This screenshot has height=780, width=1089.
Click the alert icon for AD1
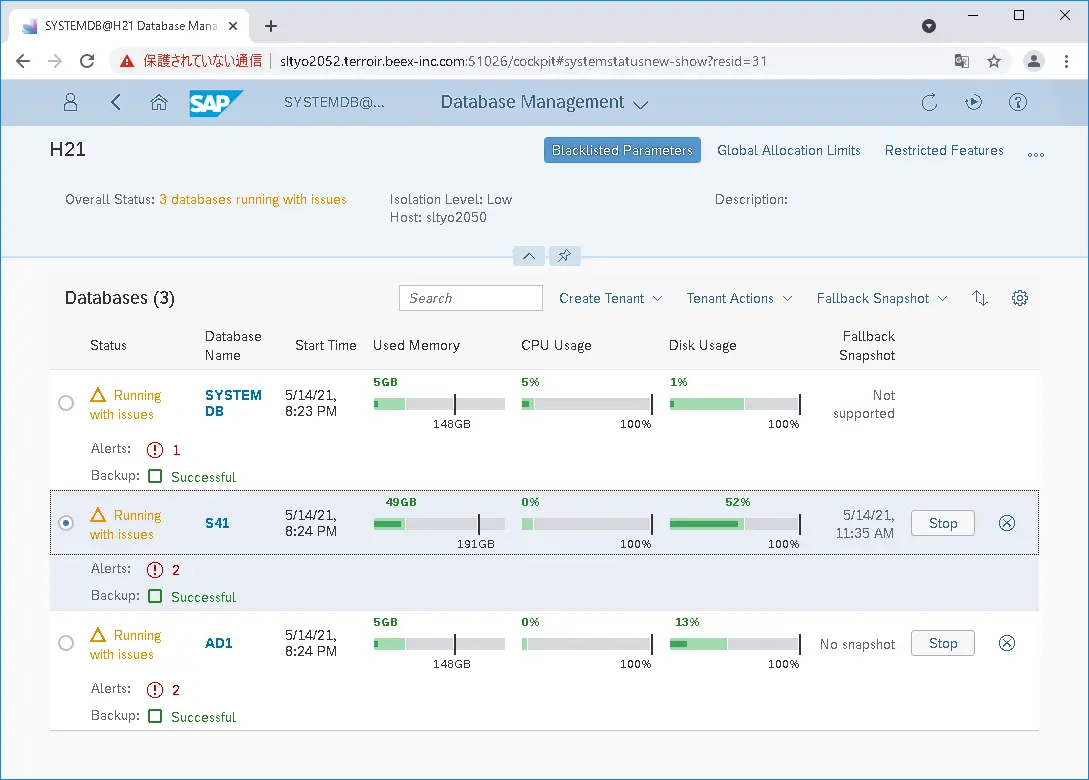pos(155,690)
